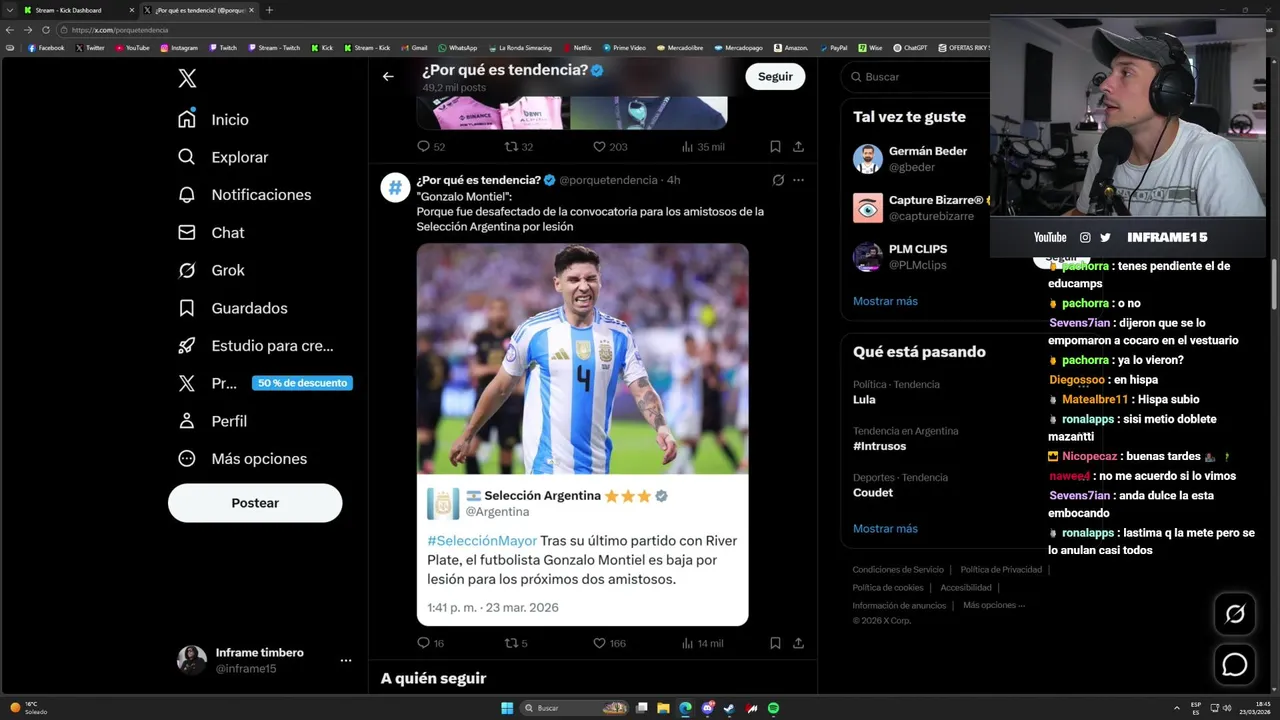Open the #SelecciónMayor hashtag in quoted tweet
This screenshot has height=720, width=1280.
482,541
